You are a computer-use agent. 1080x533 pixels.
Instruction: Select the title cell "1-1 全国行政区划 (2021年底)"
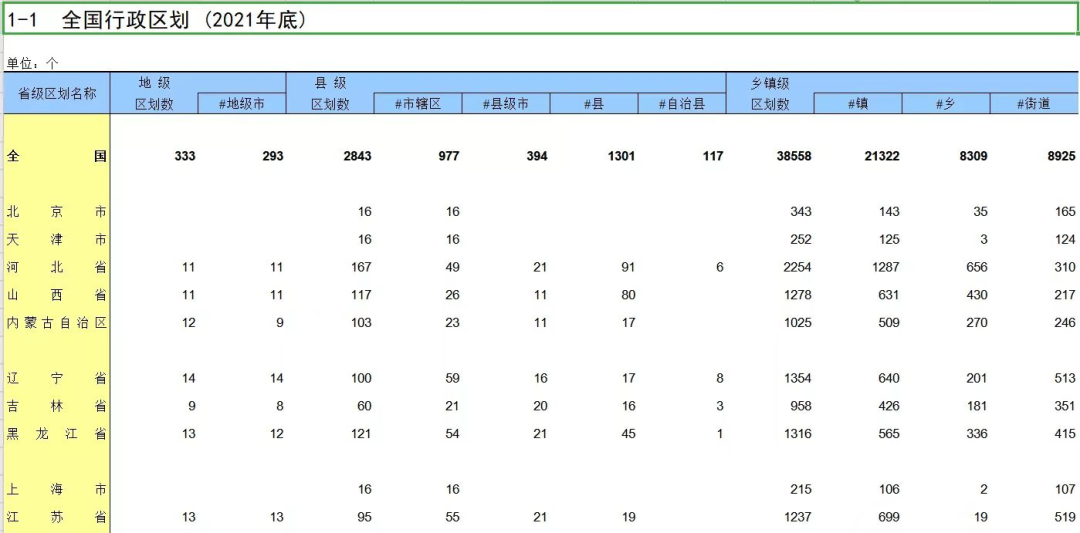point(158,20)
